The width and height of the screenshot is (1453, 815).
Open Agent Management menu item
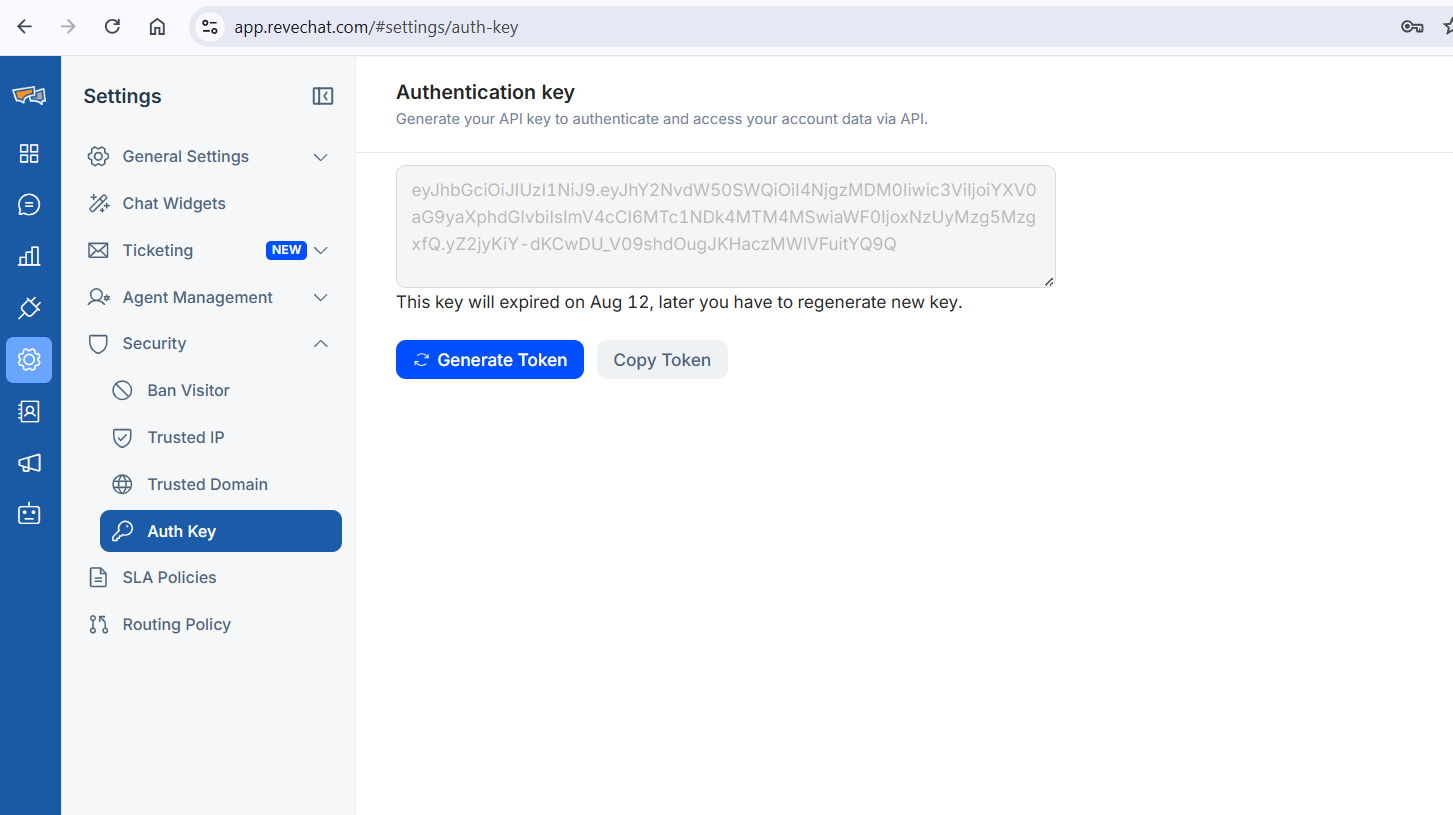point(208,297)
